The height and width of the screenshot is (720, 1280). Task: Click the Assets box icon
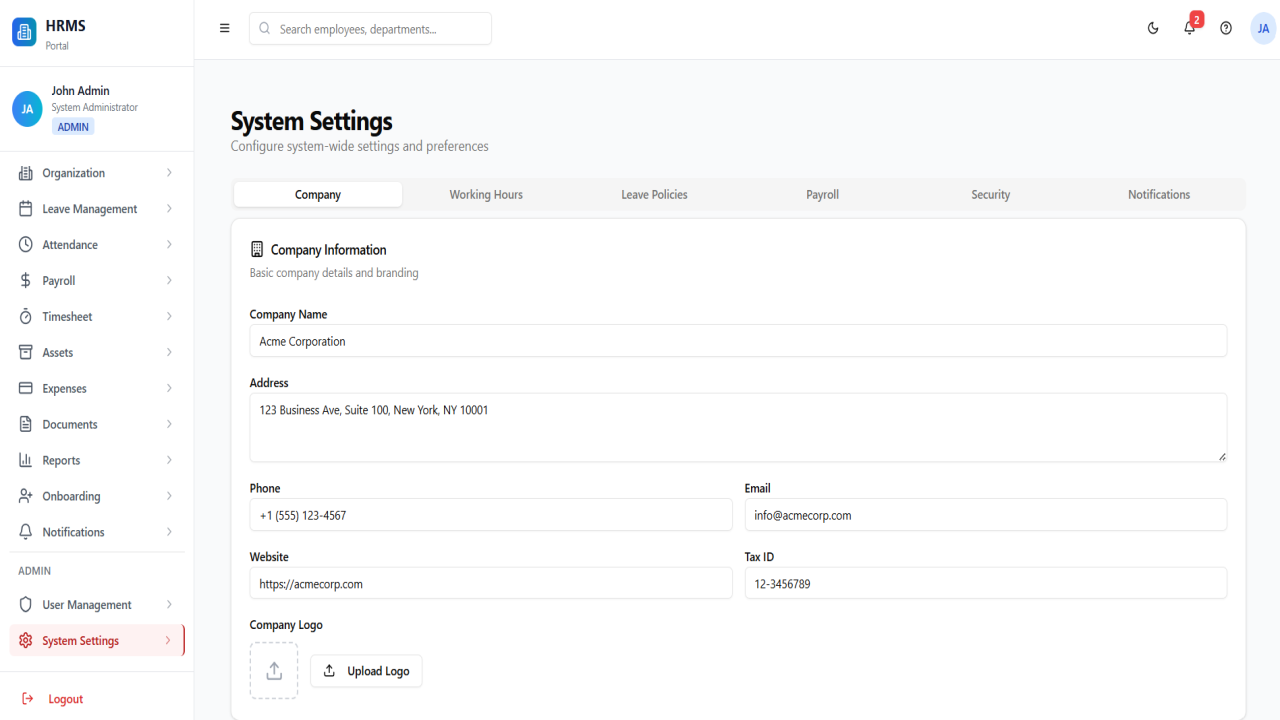pos(26,353)
